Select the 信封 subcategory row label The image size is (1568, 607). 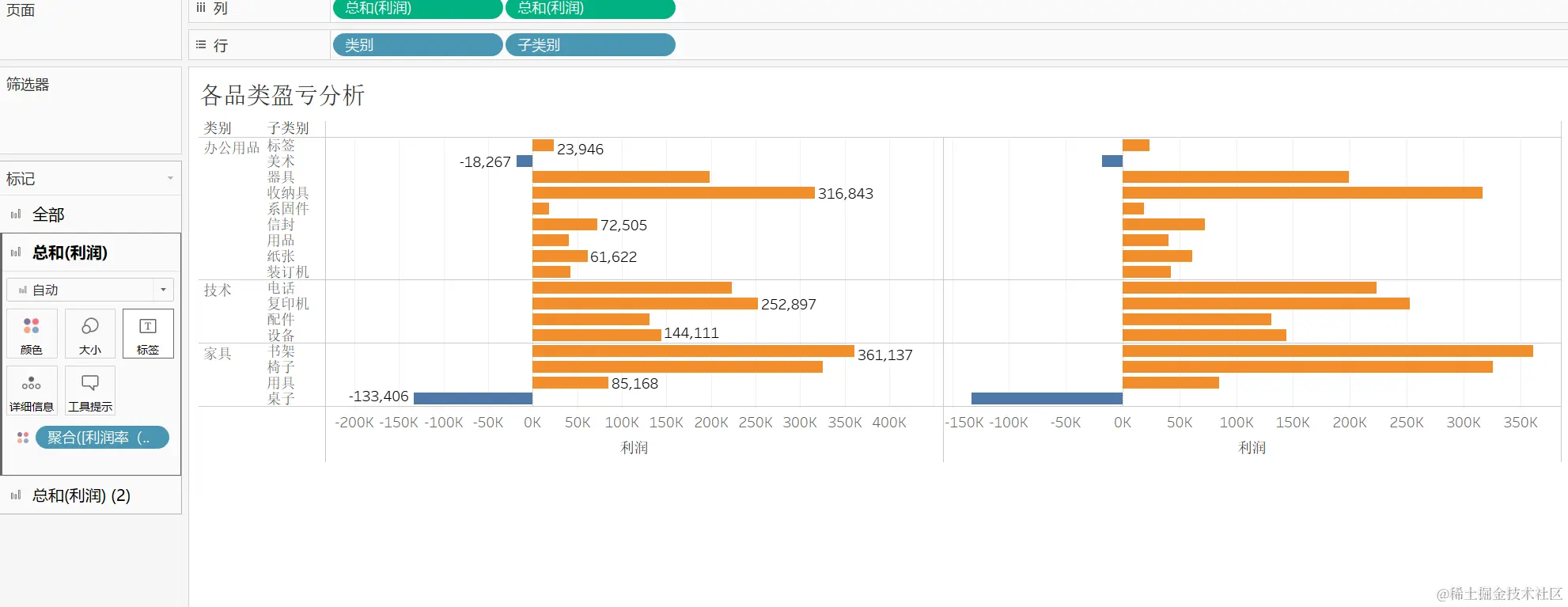[x=281, y=225]
